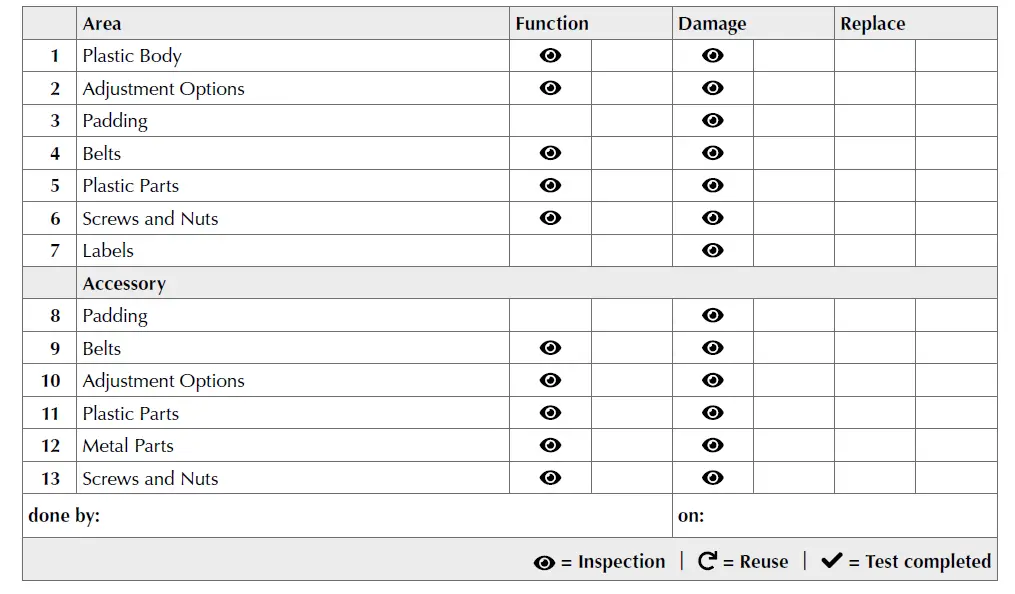Image resolution: width=1015 pixels, height=594 pixels.
Task: Click the Function eye icon for row 9 Belts
Action: tap(550, 348)
